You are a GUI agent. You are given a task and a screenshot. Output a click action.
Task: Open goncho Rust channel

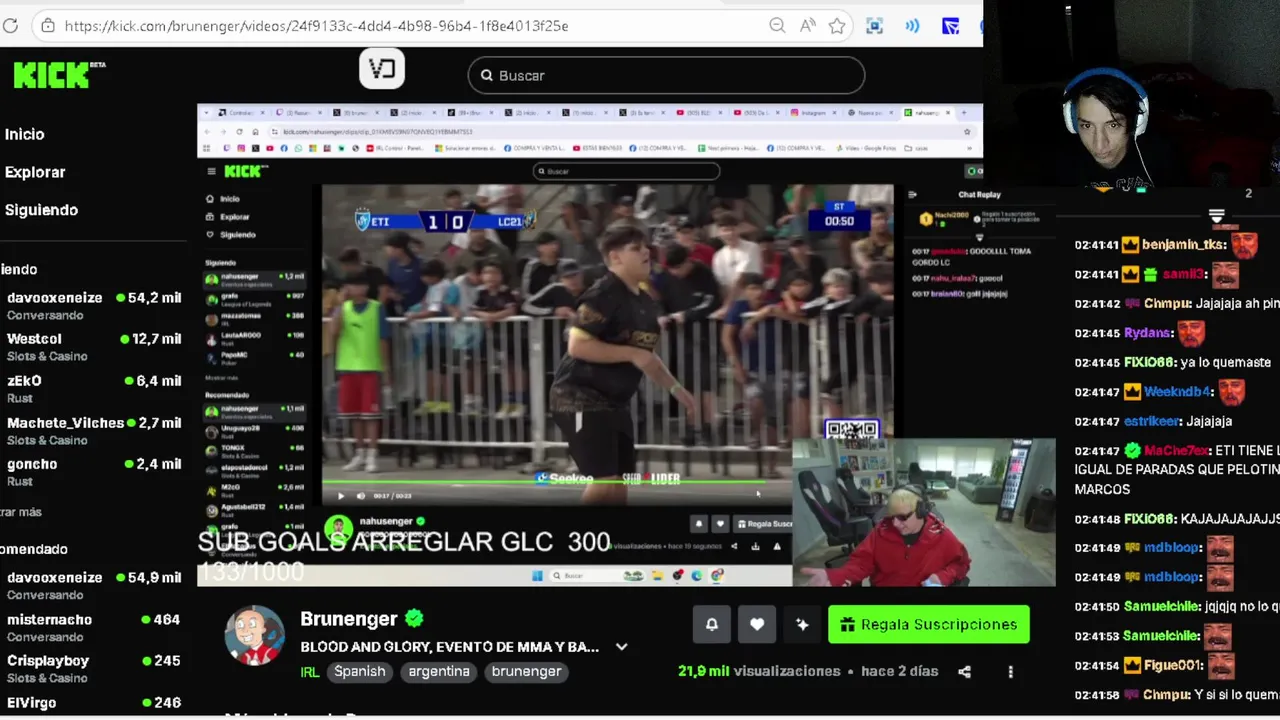(x=92, y=472)
